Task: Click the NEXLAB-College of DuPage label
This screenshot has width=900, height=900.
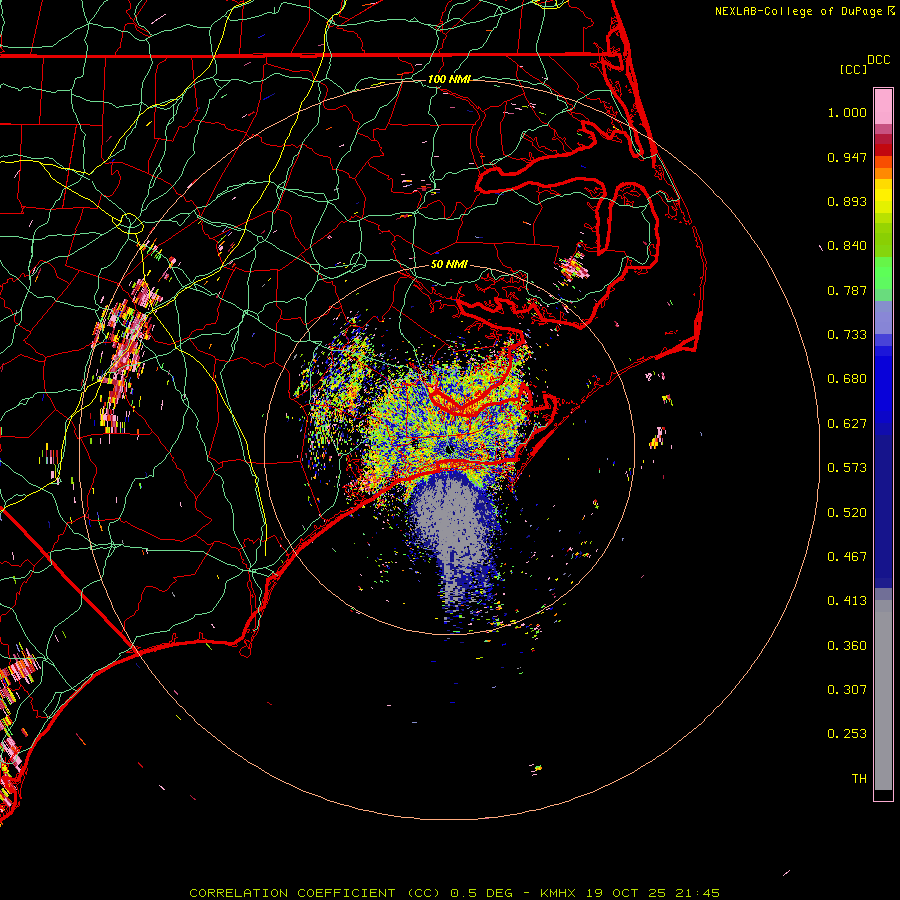Action: pyautogui.click(x=798, y=11)
